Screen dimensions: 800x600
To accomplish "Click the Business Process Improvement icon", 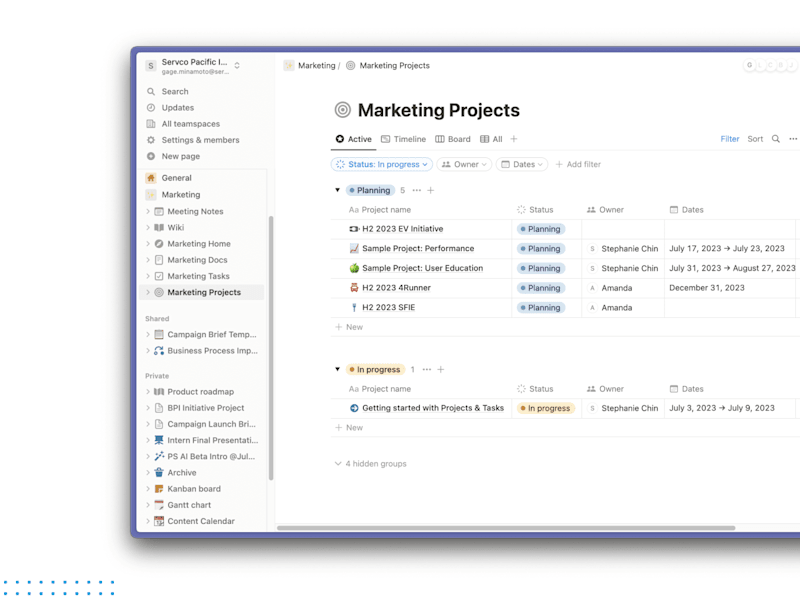I will (x=159, y=351).
